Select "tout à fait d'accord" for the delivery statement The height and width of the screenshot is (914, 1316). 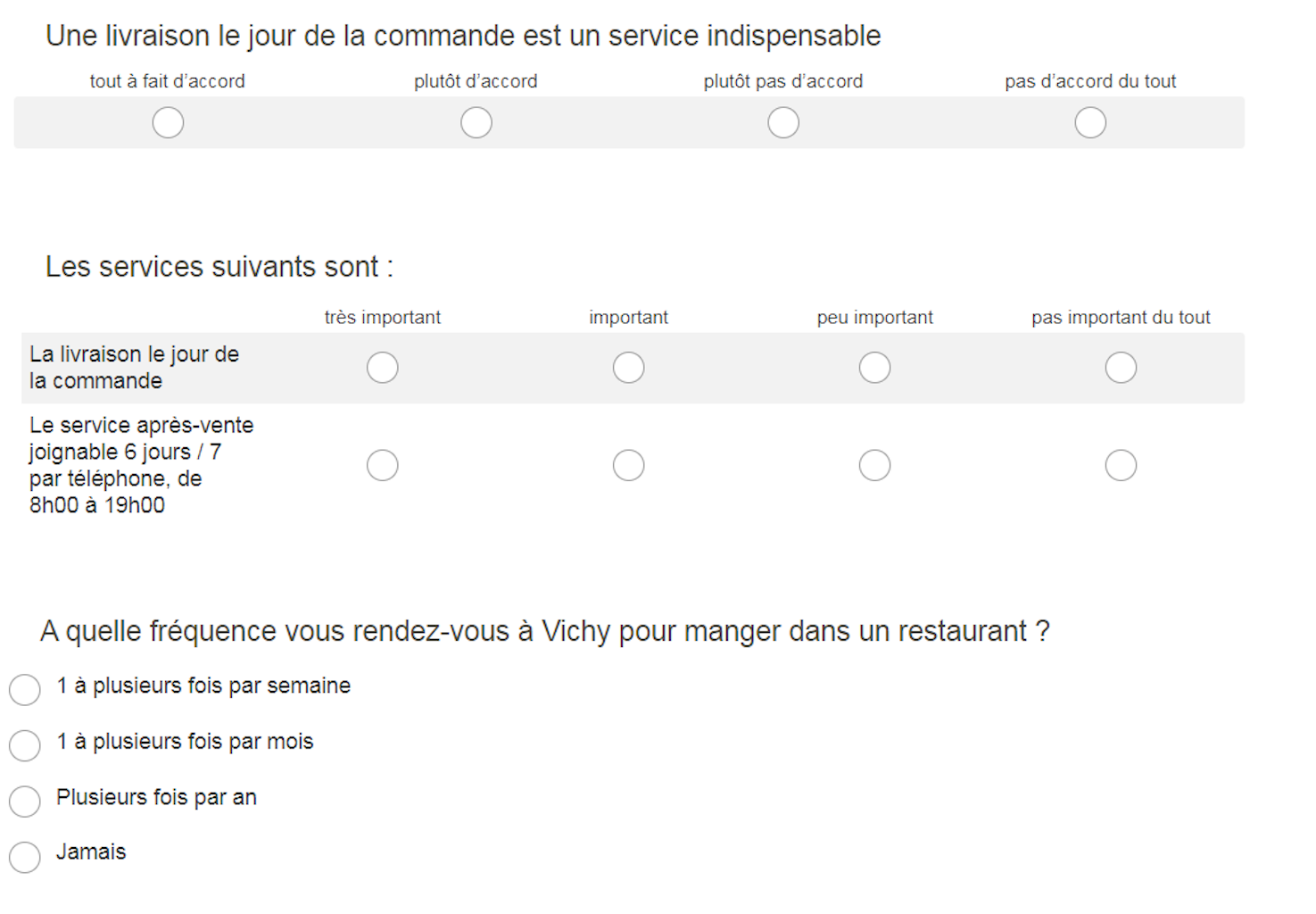click(168, 122)
